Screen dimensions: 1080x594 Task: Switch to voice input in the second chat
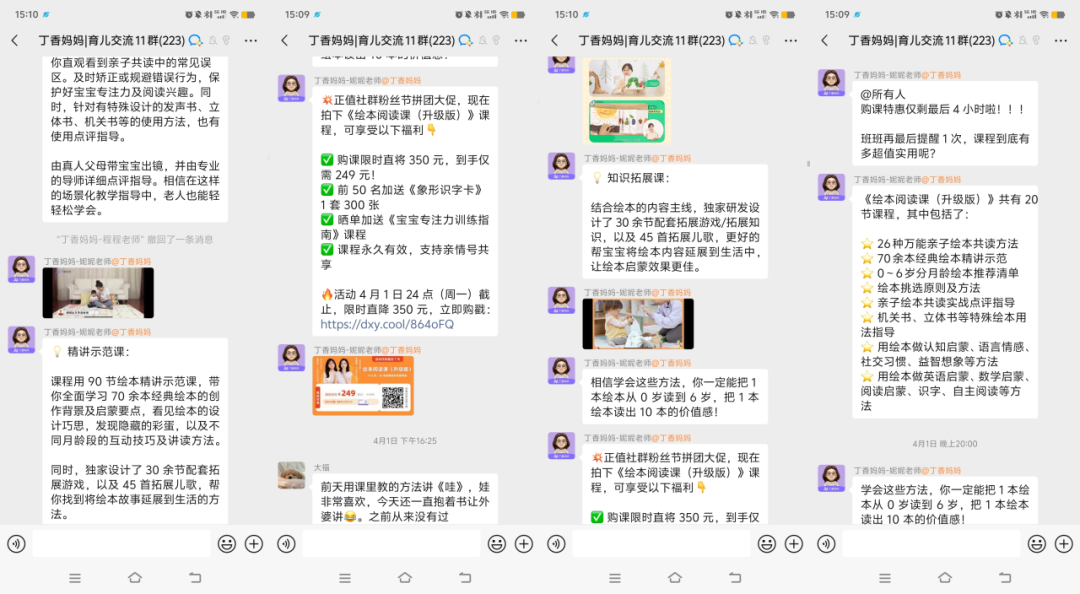click(286, 544)
